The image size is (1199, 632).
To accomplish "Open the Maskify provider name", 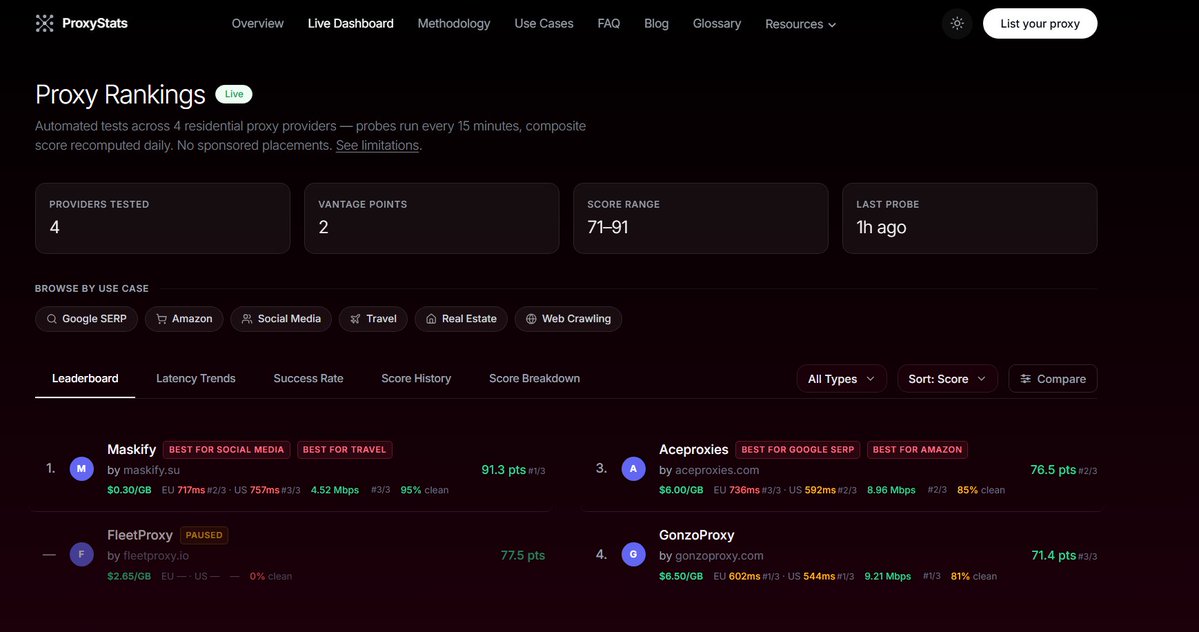I will (132, 449).
